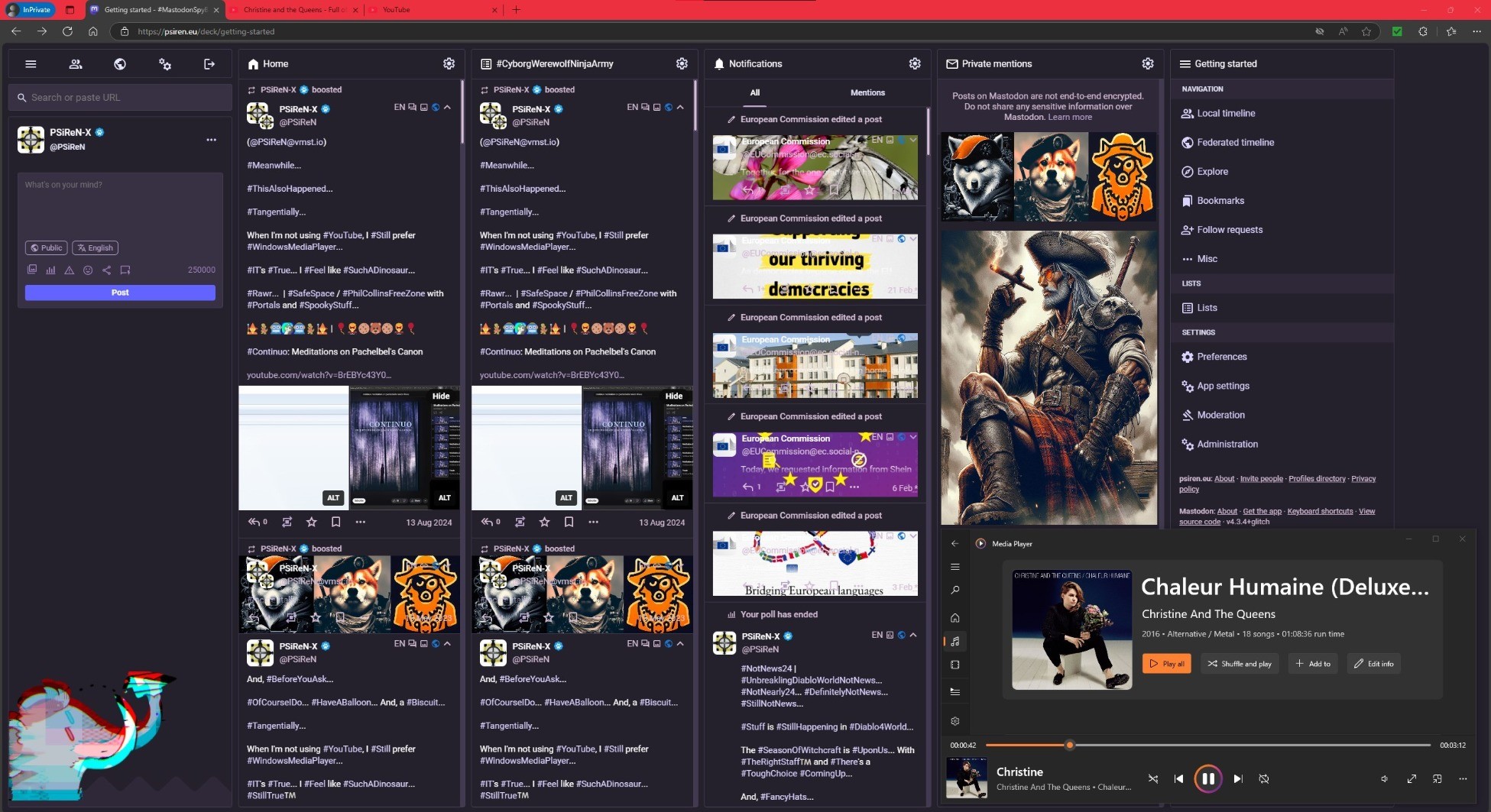Open pirate image in Private mentions
1491x812 pixels.
tap(1049, 378)
